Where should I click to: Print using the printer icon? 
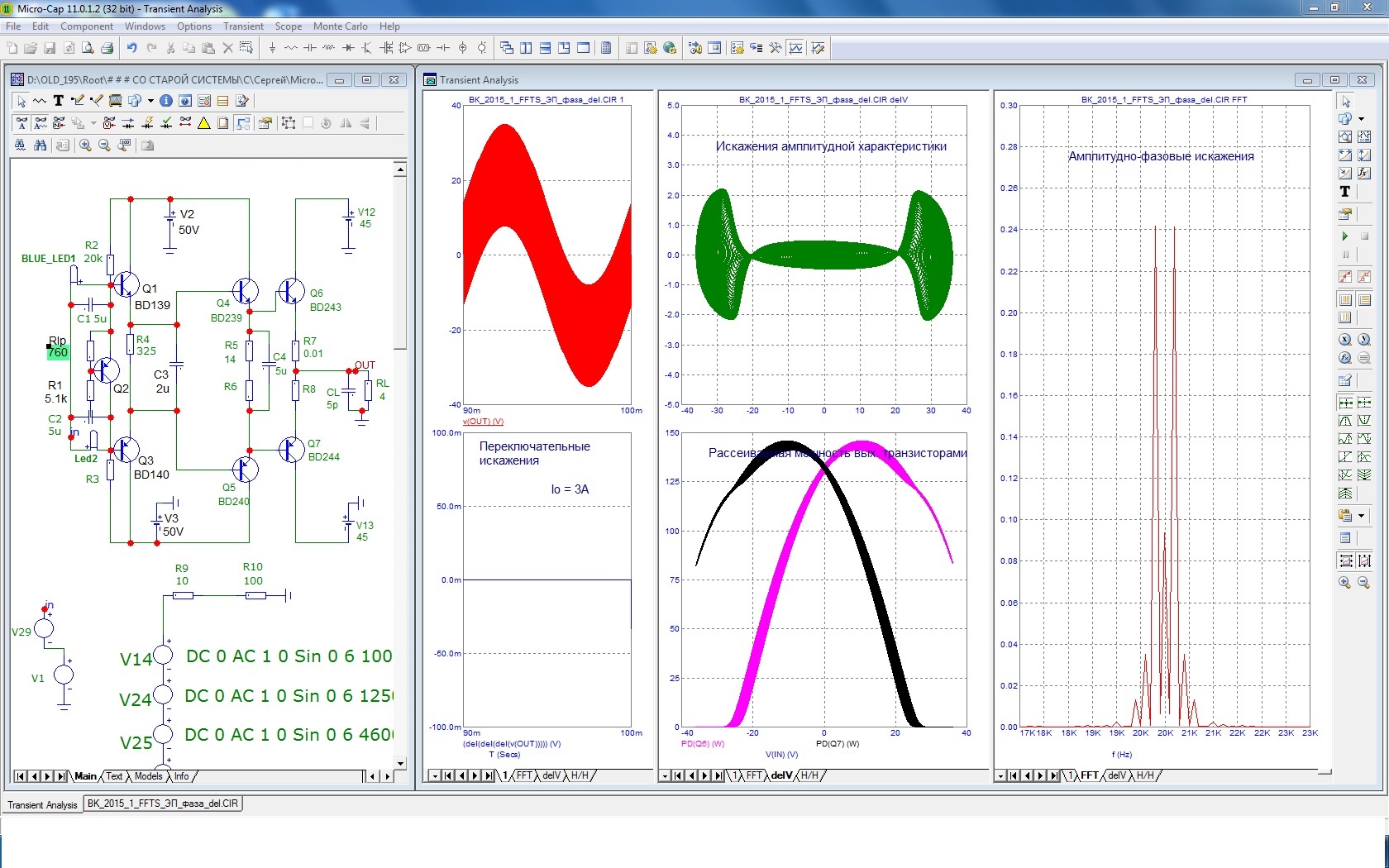pos(107,48)
